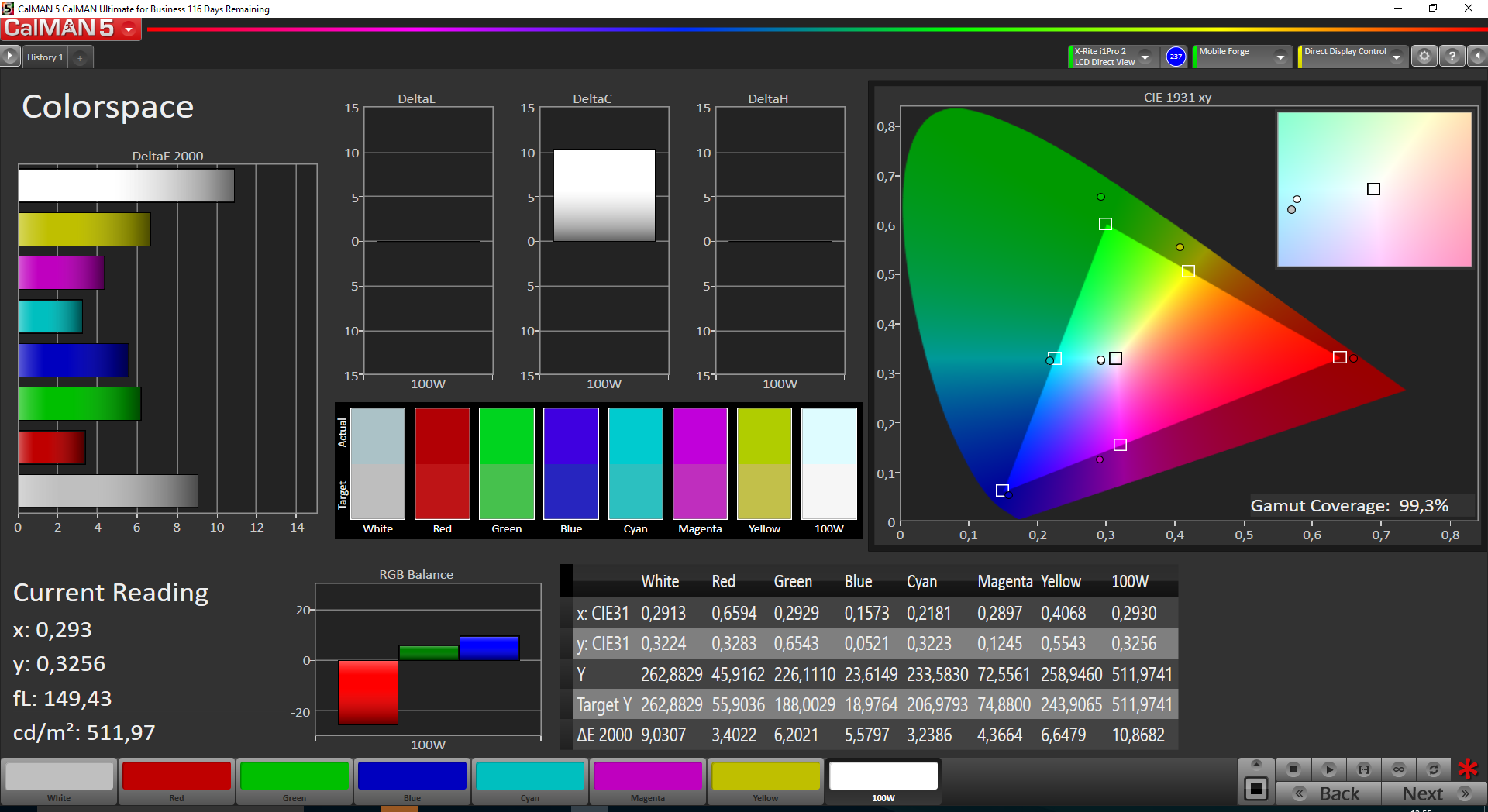Image resolution: width=1488 pixels, height=812 pixels.
Task: Click the red asterisk indicator
Action: (1468, 769)
